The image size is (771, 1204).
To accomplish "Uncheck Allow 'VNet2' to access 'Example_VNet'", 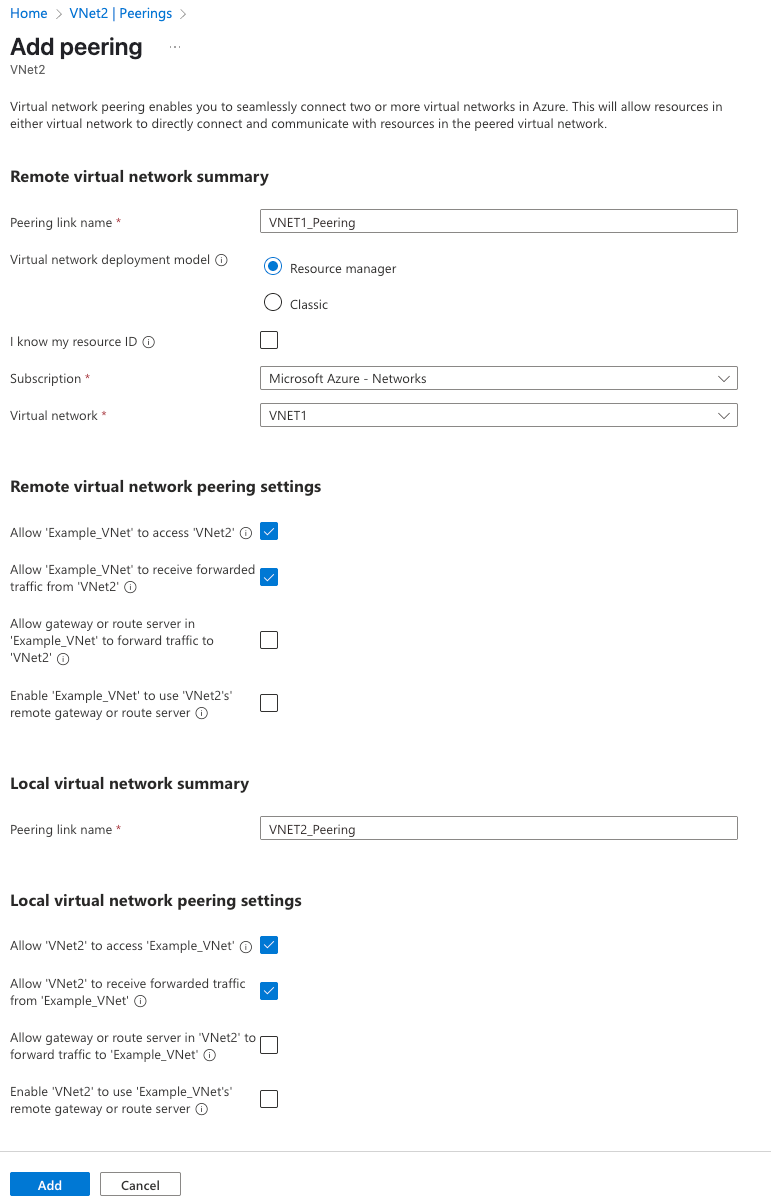I will click(x=269, y=945).
